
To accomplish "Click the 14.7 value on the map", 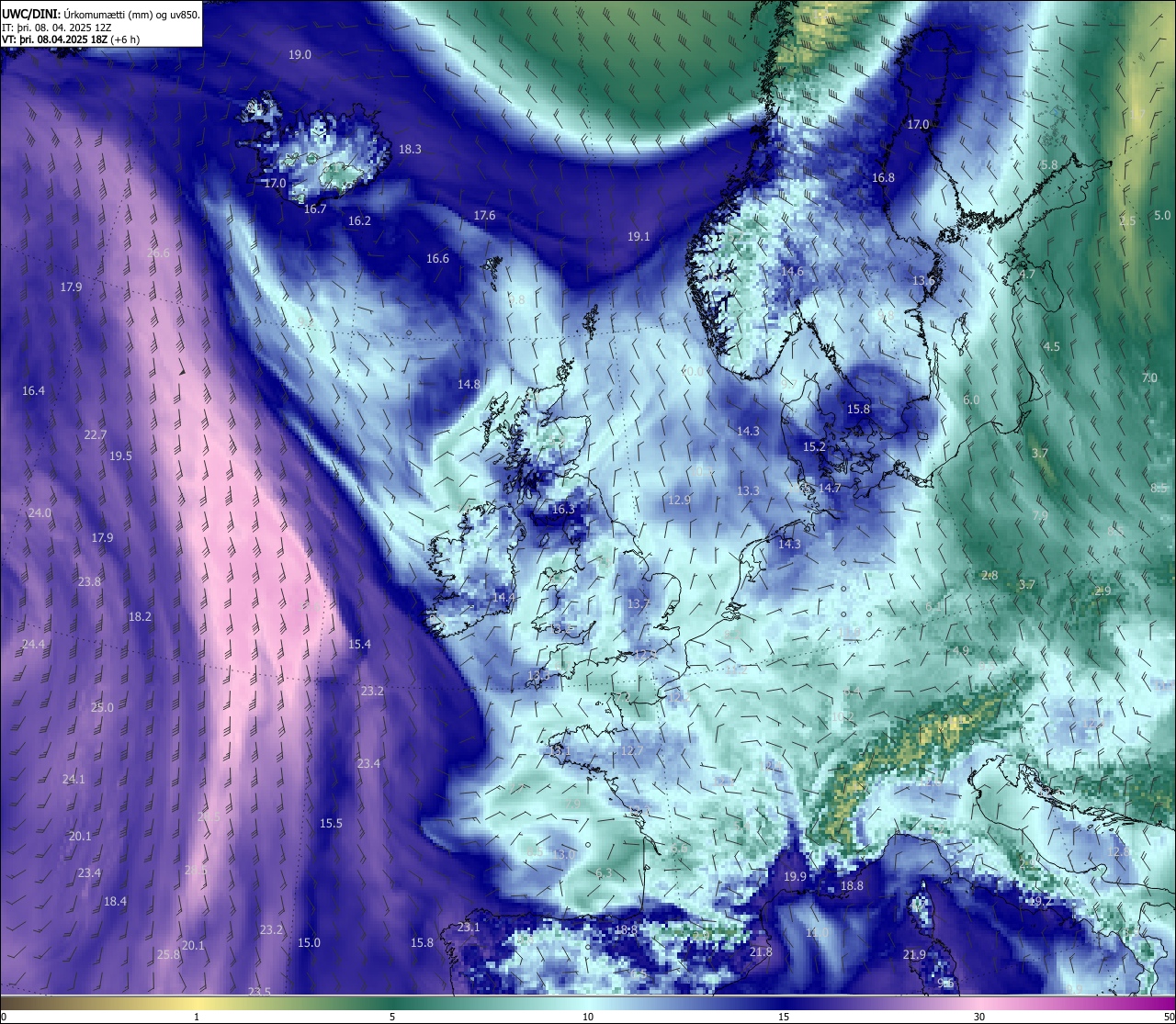I will point(830,489).
